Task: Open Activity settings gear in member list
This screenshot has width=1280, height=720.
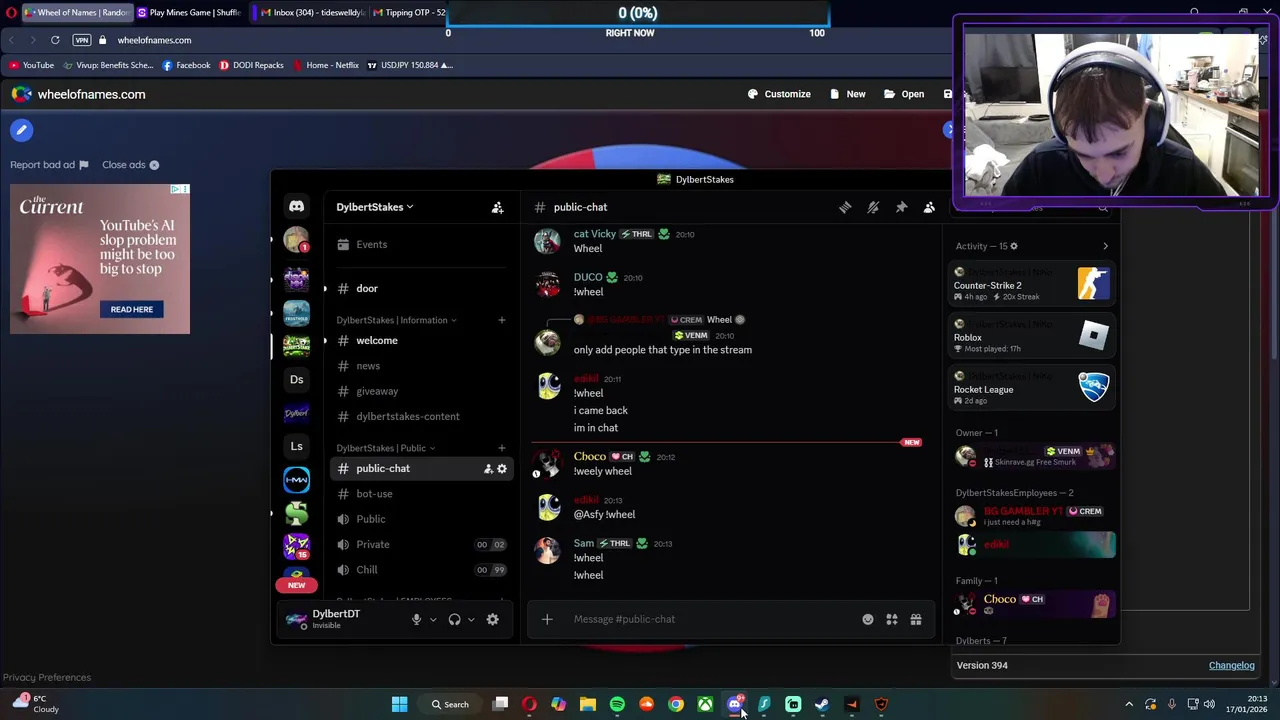Action: 1014,246
